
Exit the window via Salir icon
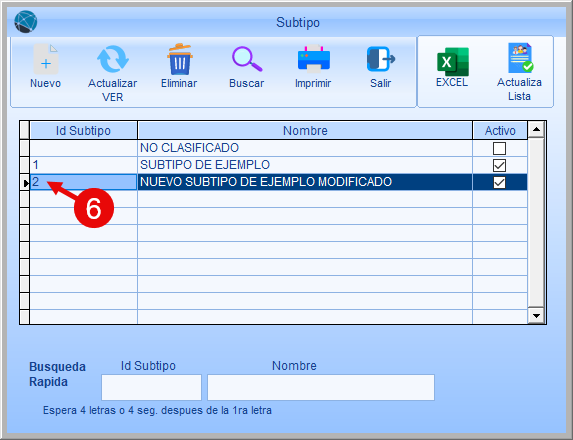coord(381,59)
